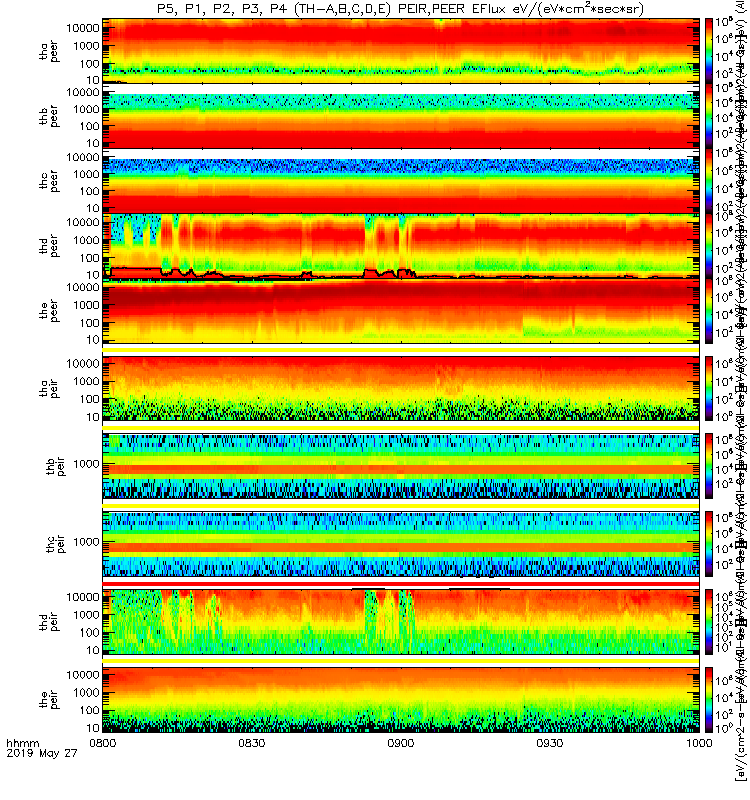Click the 1000 time axis label

[x=698, y=743]
